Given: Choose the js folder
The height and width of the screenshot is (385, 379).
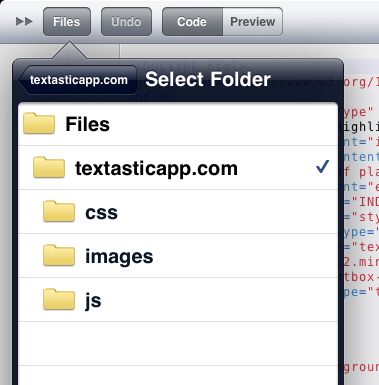Looking at the screenshot, I should [178, 300].
